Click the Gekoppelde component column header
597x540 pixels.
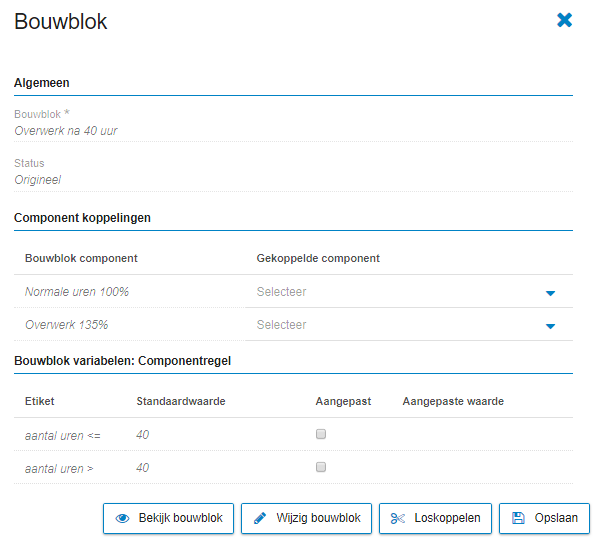(318, 258)
